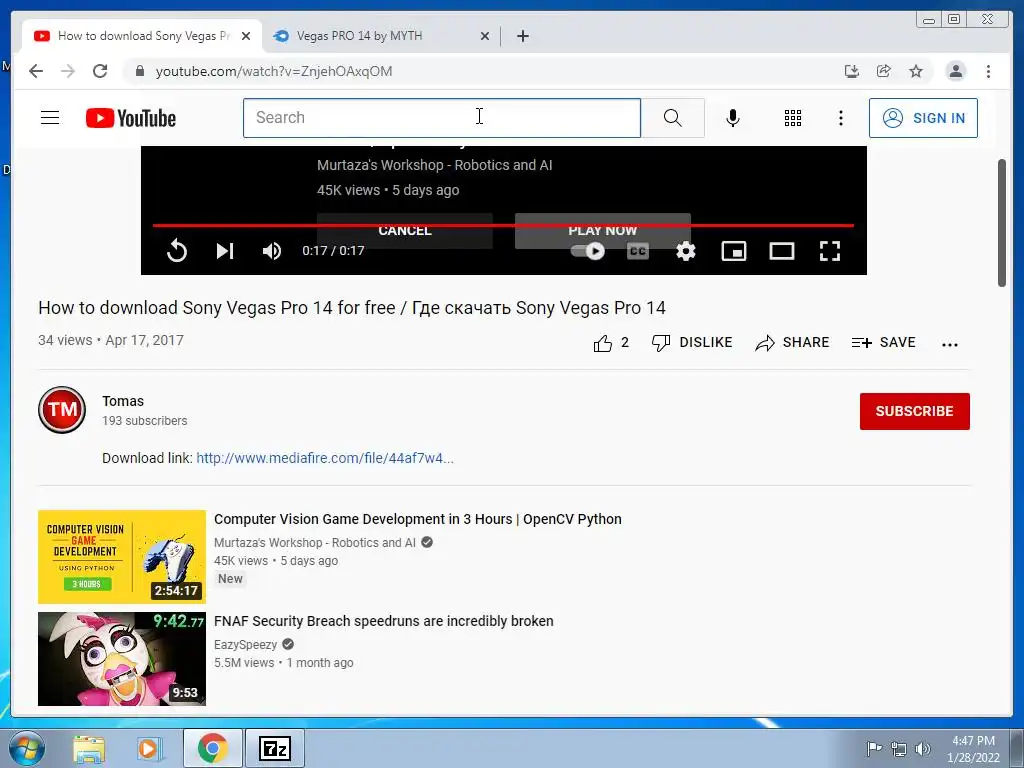1024x768 pixels.
Task: Start voice search with microphone icon
Action: (733, 118)
